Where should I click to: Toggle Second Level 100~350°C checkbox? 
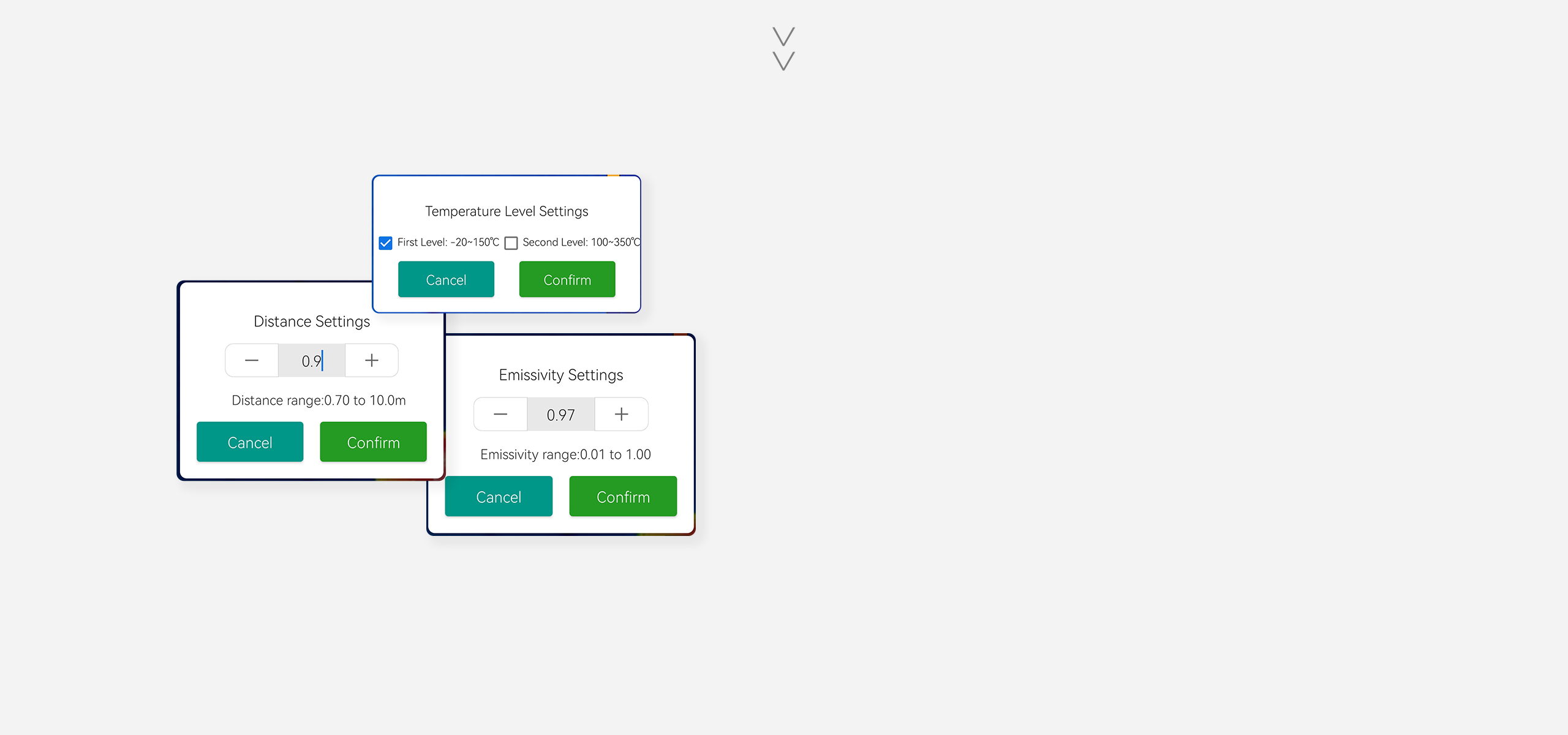pos(510,242)
